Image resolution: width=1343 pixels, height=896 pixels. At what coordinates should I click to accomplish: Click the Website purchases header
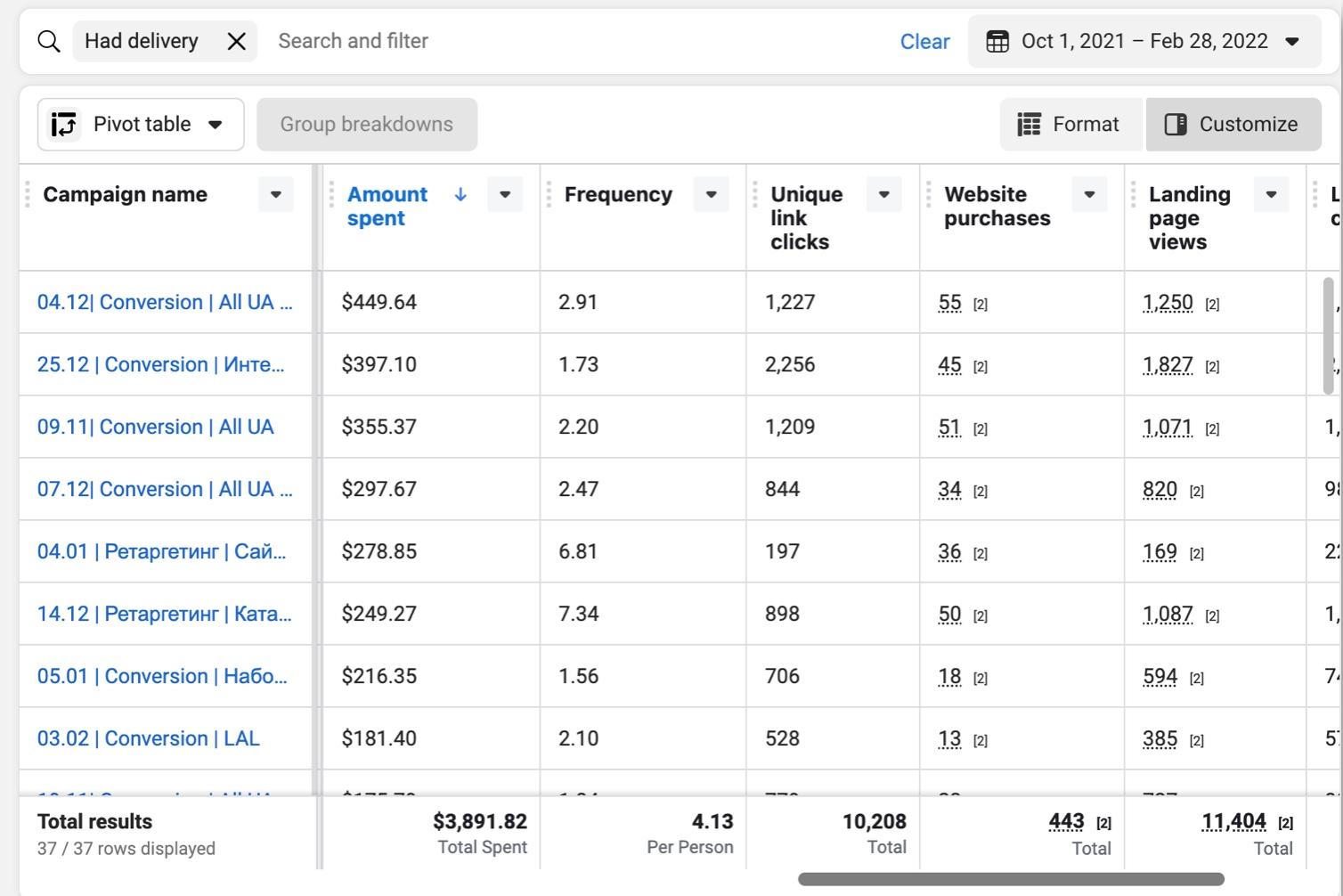(997, 206)
